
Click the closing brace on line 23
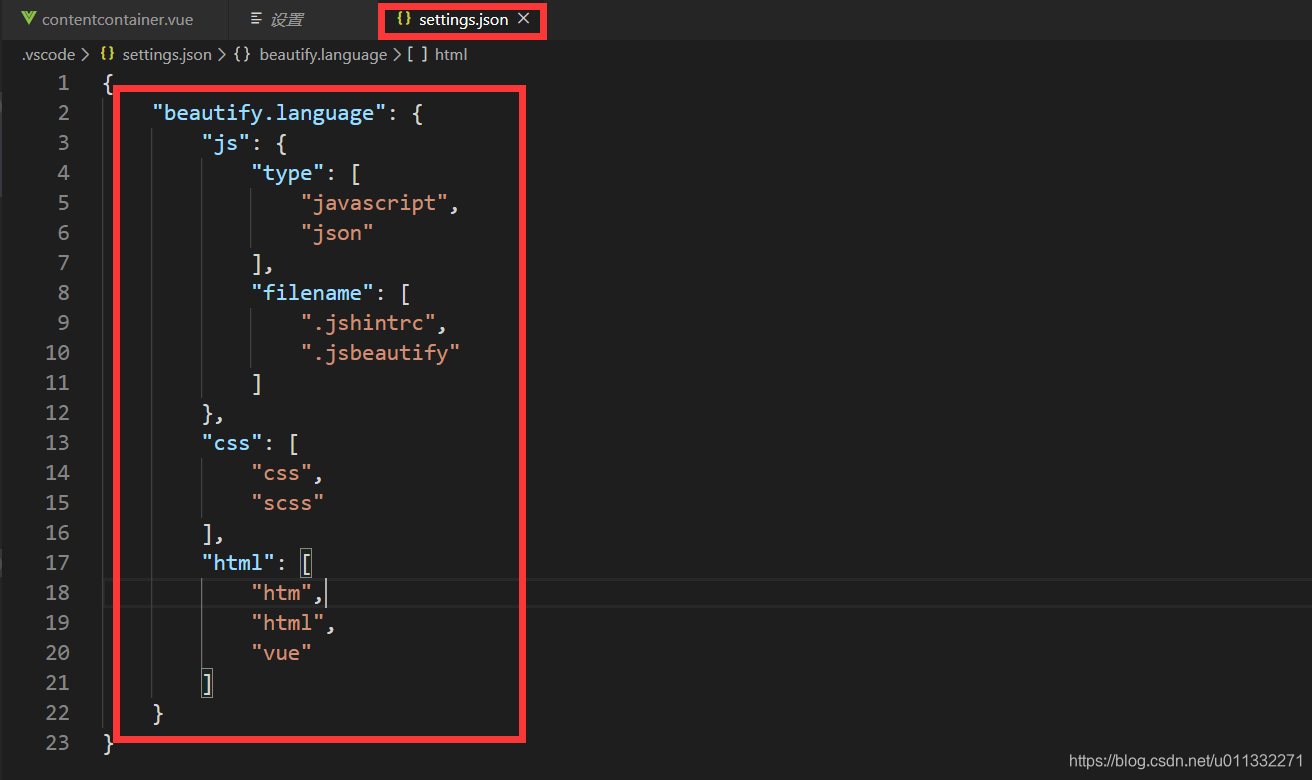click(108, 743)
